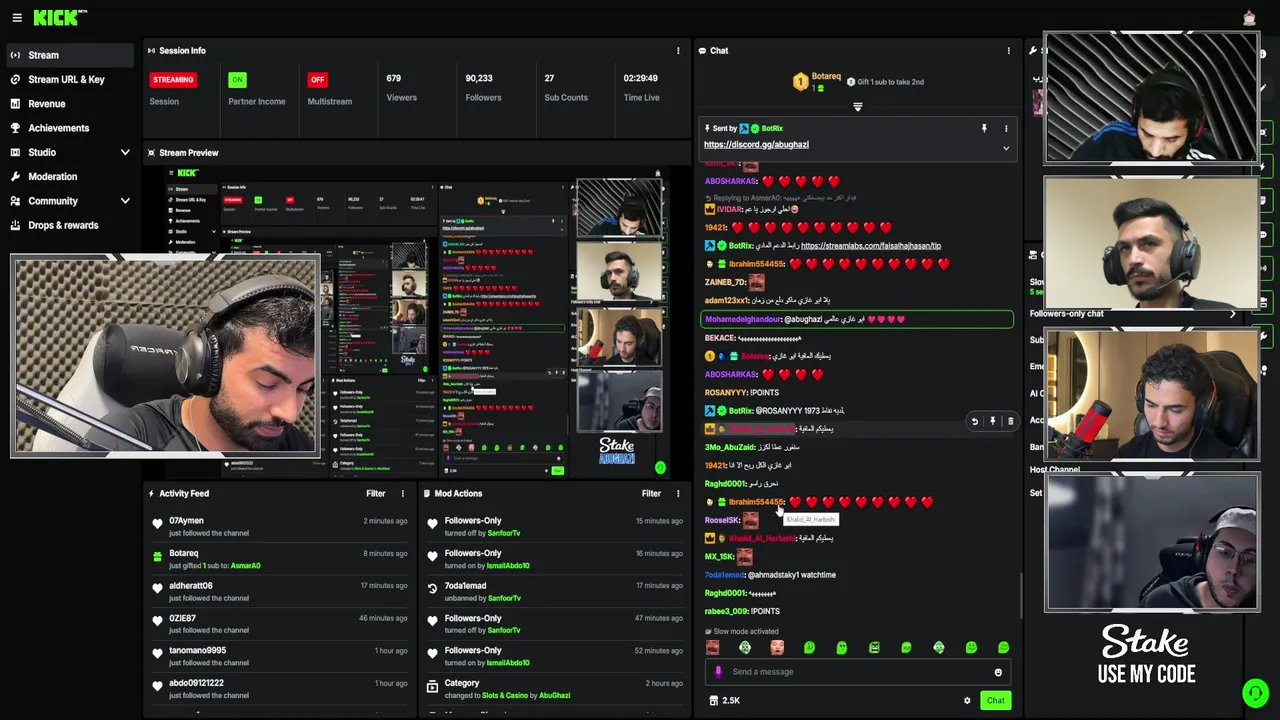Click the STREAMING session status badge

[173, 80]
